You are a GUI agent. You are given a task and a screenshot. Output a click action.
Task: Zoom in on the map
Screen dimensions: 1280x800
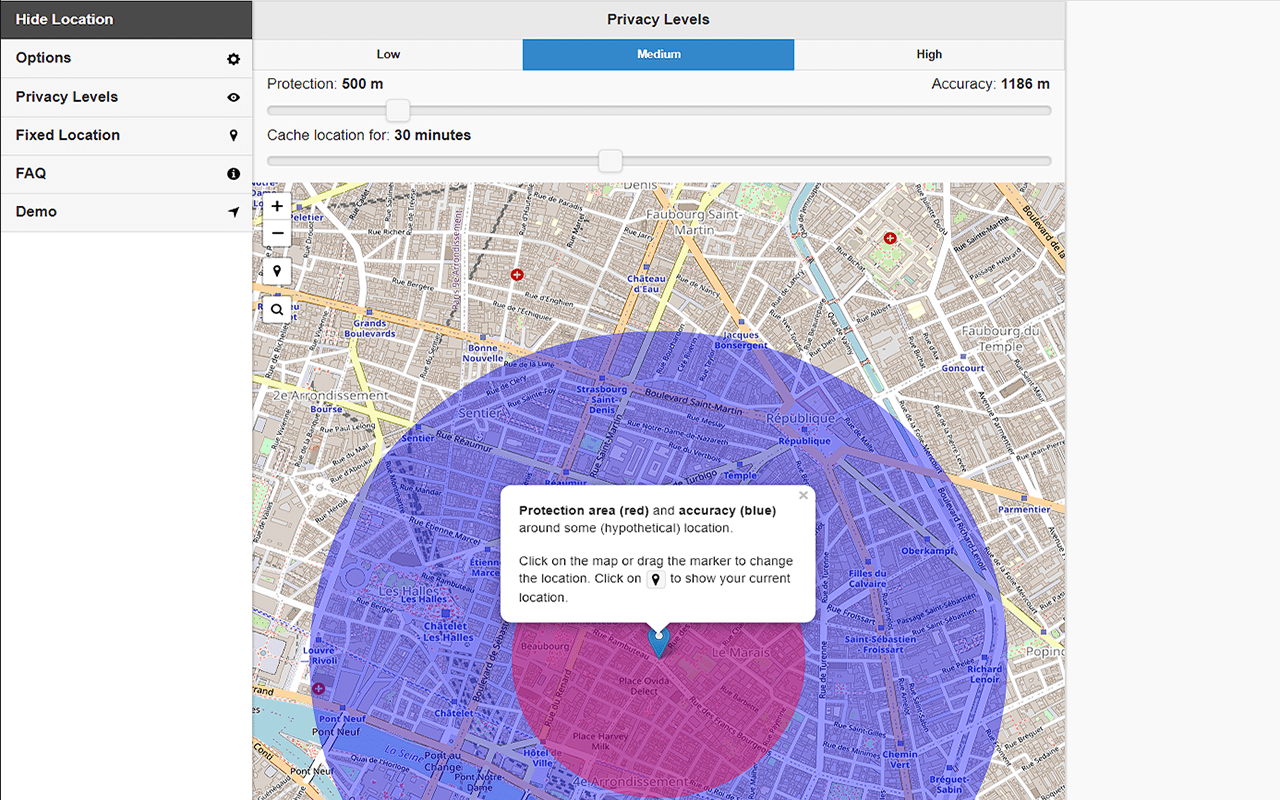click(277, 206)
